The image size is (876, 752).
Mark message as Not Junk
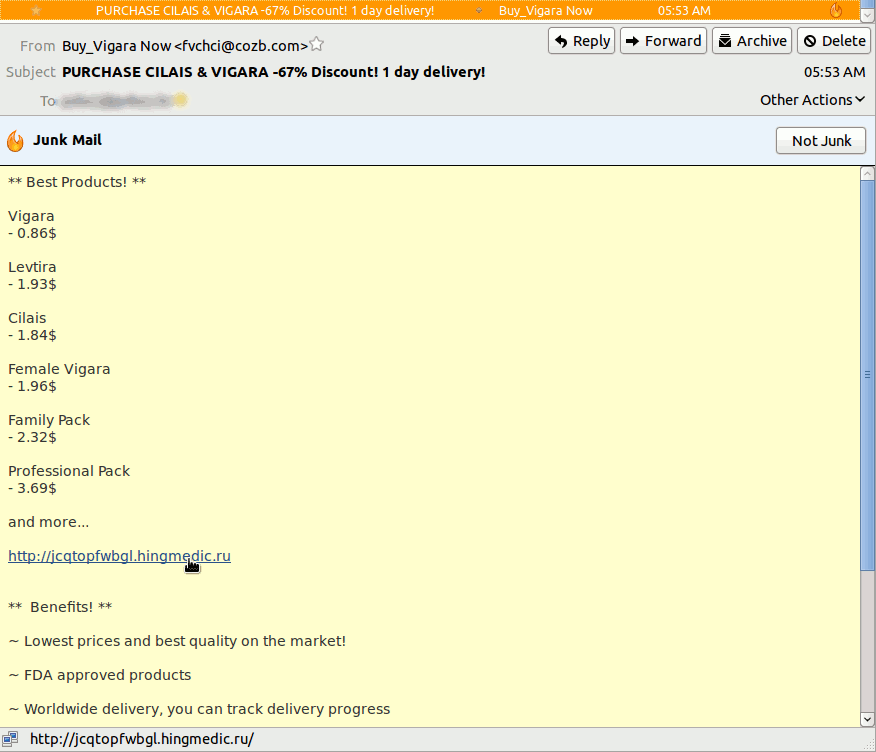(820, 141)
